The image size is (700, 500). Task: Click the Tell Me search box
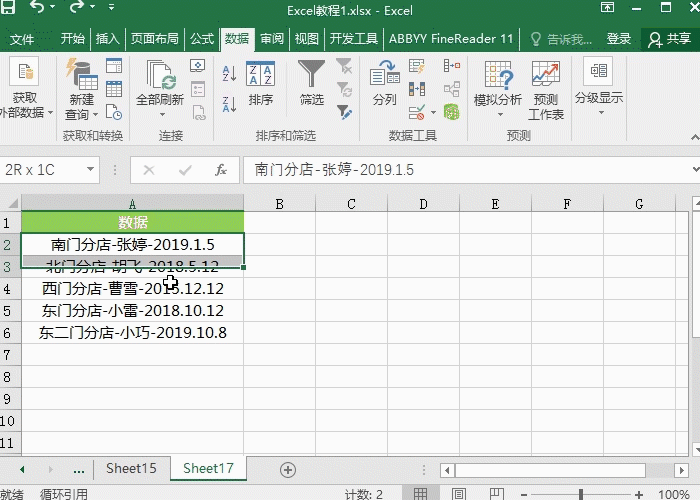tap(562, 39)
